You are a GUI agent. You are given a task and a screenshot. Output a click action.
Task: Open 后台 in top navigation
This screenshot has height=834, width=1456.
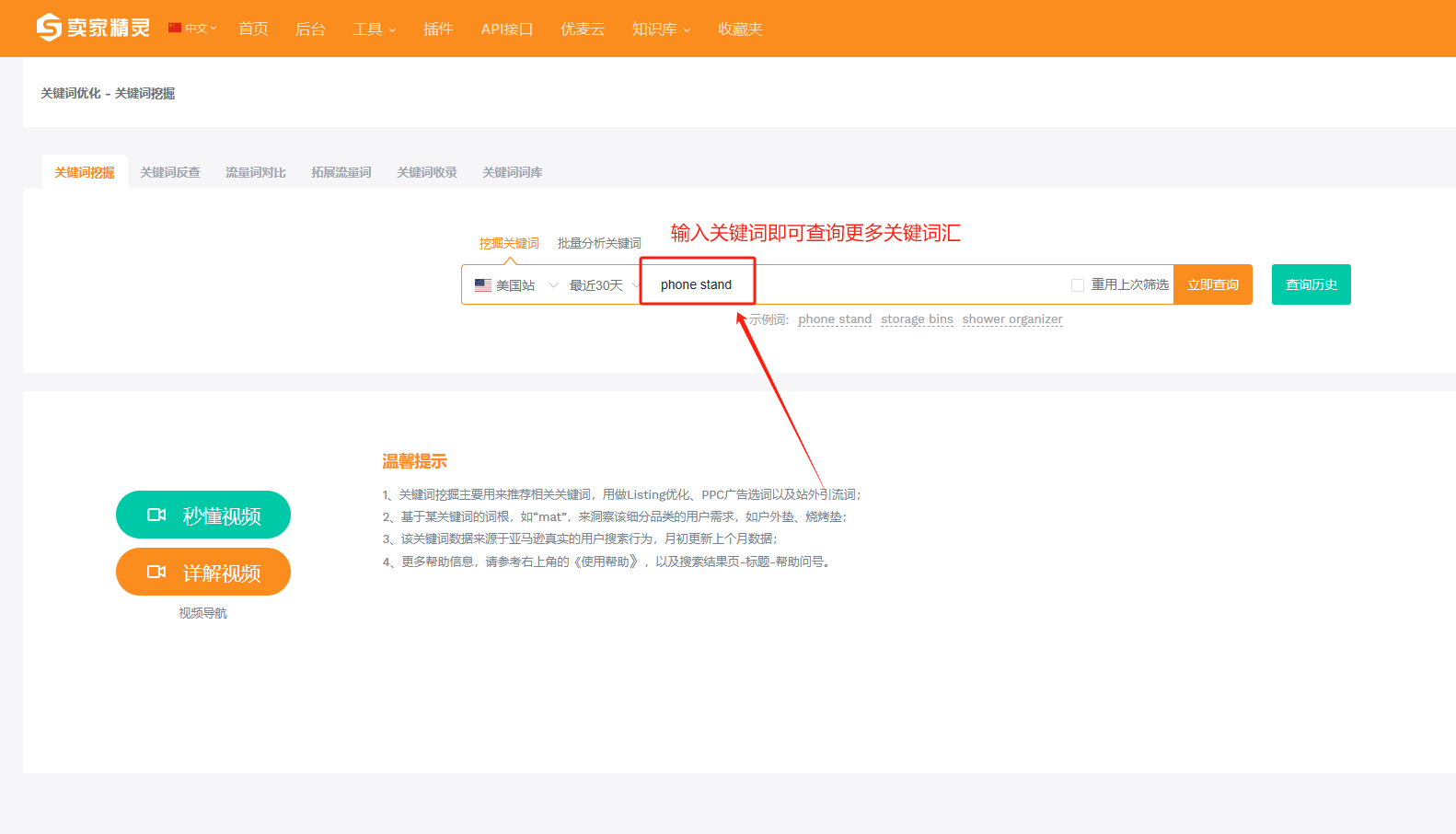310,29
